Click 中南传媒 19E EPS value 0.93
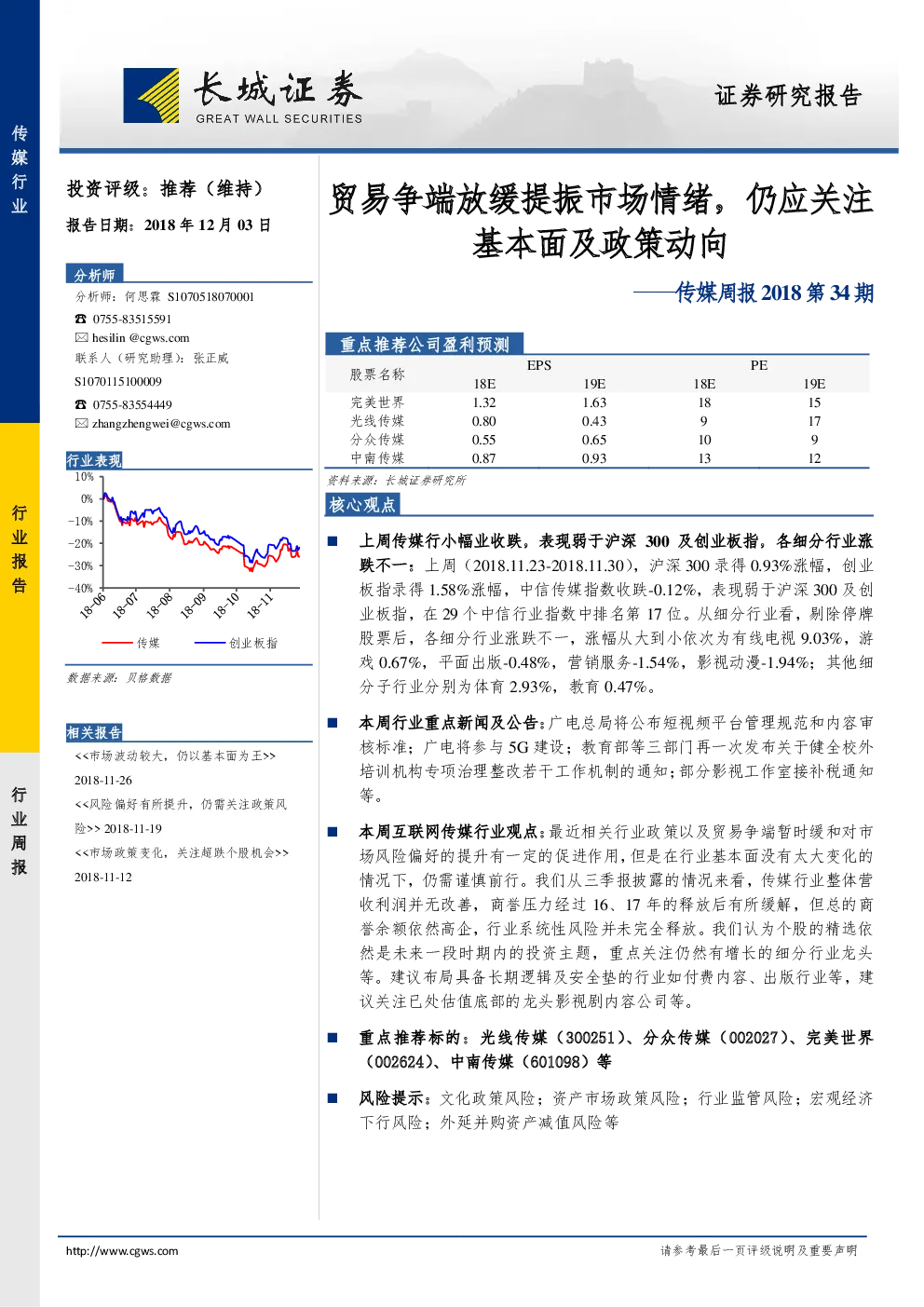The height and width of the screenshot is (1307, 924). (594, 458)
